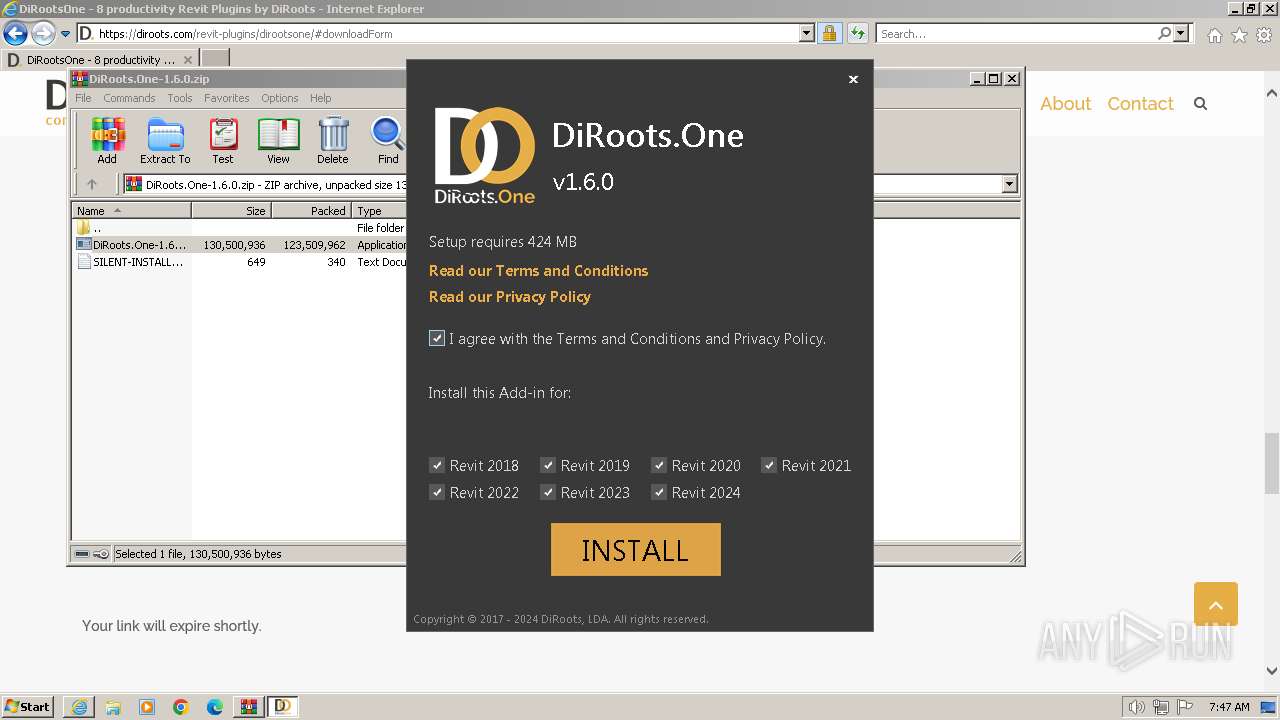1280x720 pixels.
Task: Open a new tab in Internet Explorer
Action: 215,59
